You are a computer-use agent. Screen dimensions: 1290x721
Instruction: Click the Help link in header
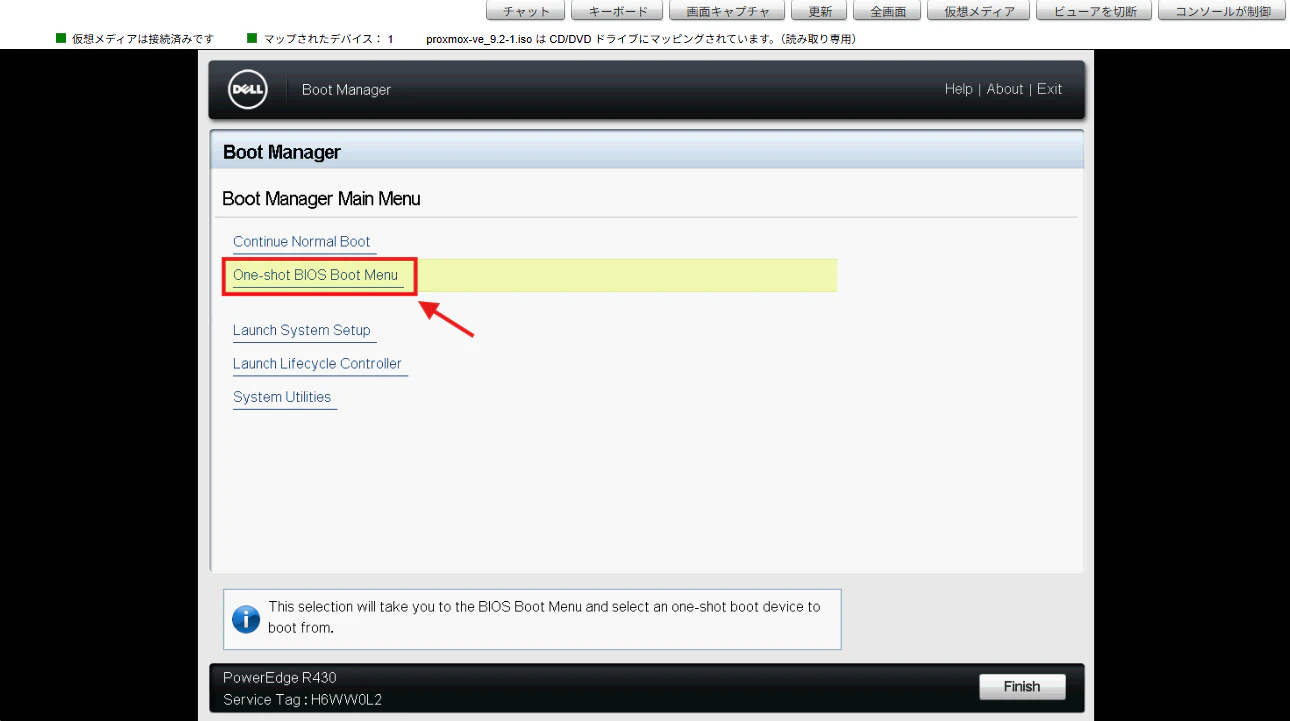(958, 89)
